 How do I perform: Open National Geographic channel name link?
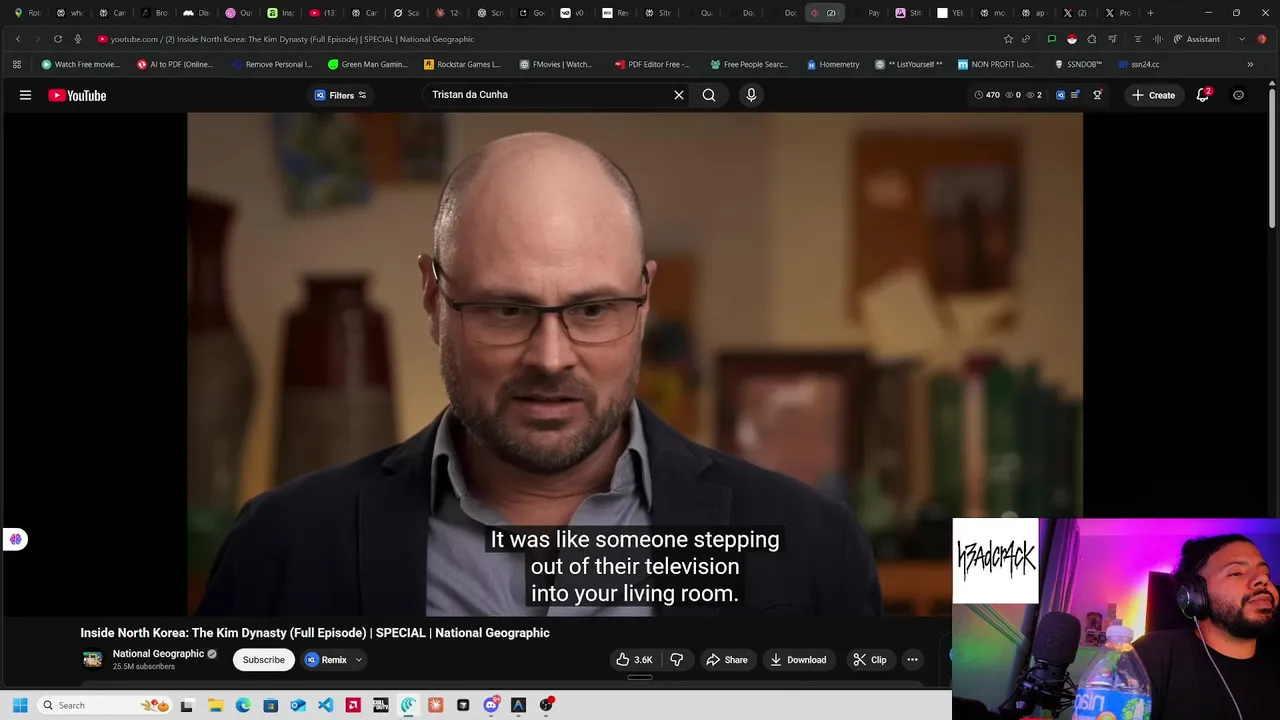(158, 654)
